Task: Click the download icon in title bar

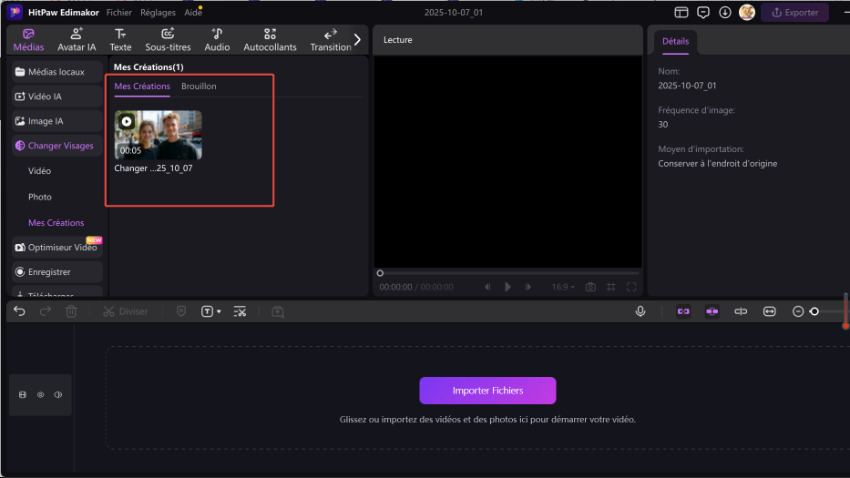Action: click(x=725, y=13)
